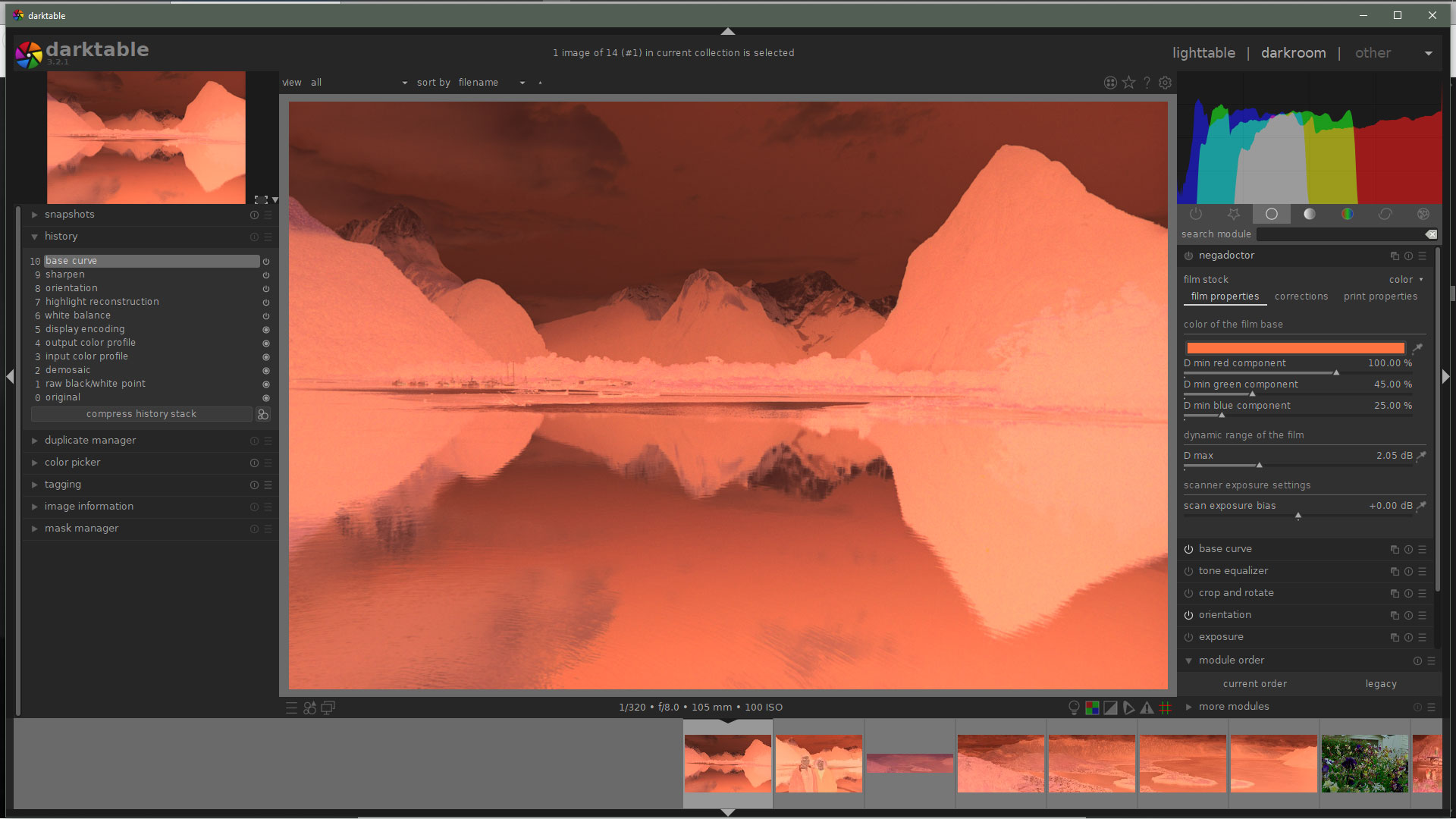Click compress history stack button
Image resolution: width=1456 pixels, height=819 pixels.
coord(141,414)
